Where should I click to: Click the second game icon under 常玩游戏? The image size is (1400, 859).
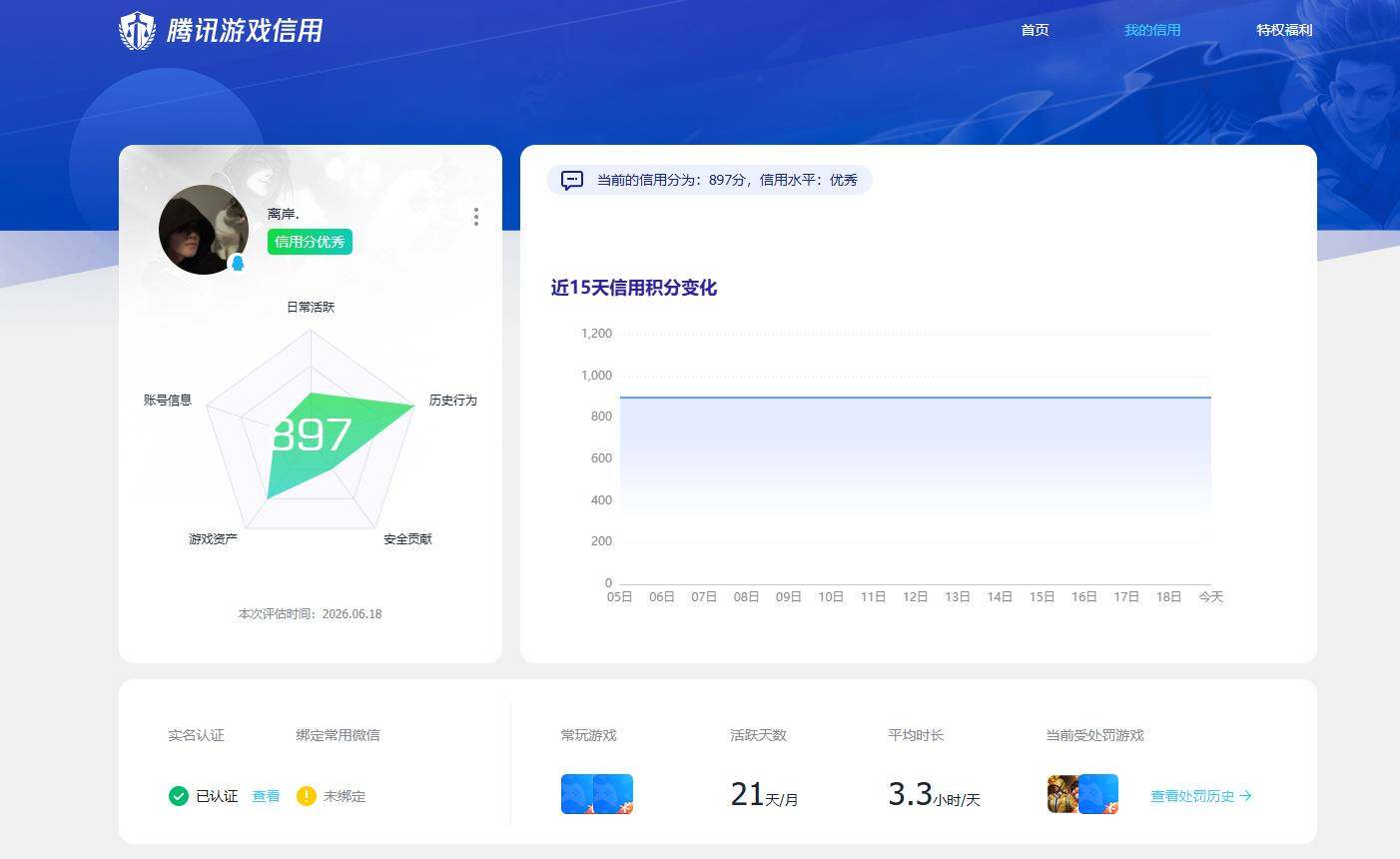[614, 794]
